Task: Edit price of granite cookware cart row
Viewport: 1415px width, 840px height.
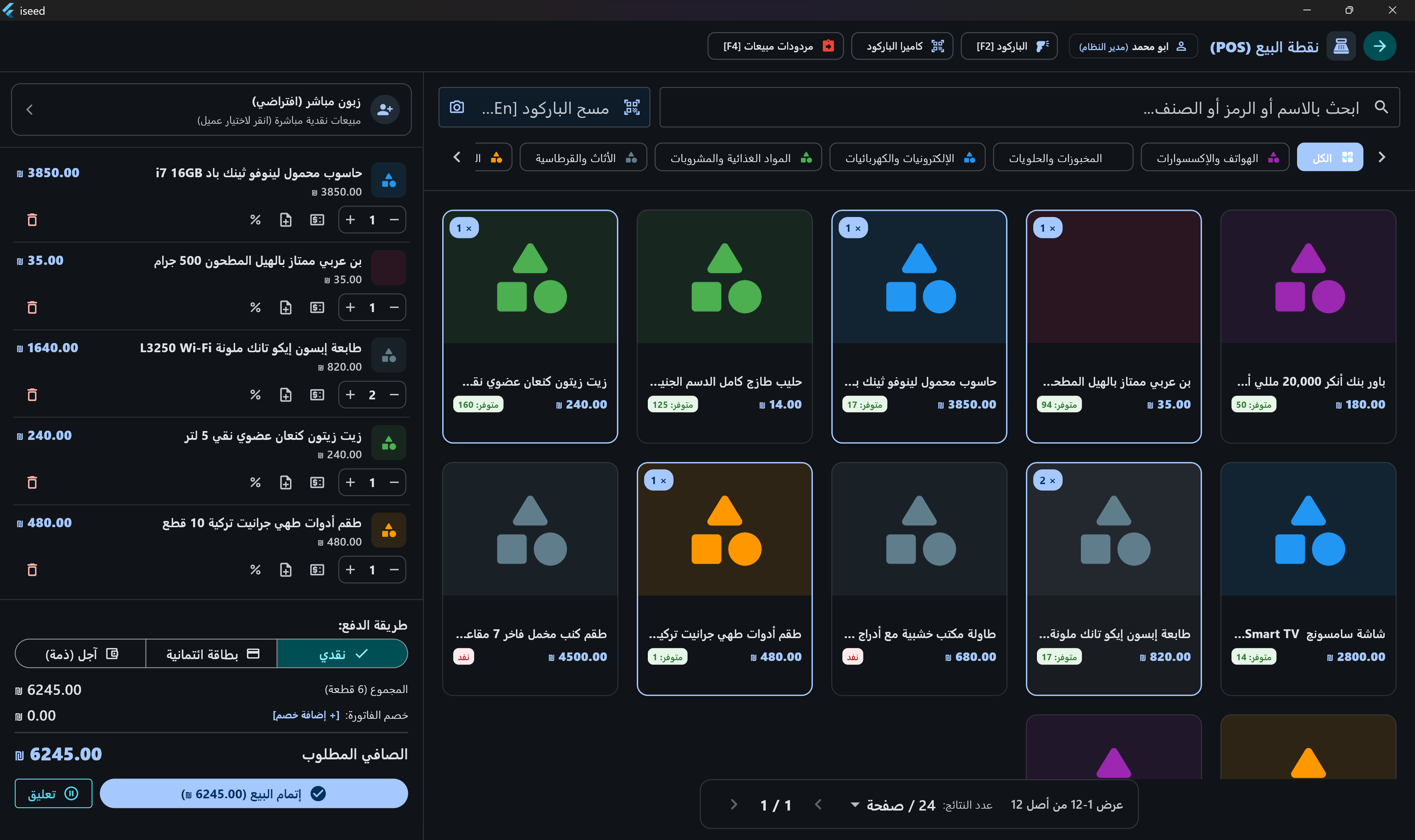Action: (x=317, y=570)
